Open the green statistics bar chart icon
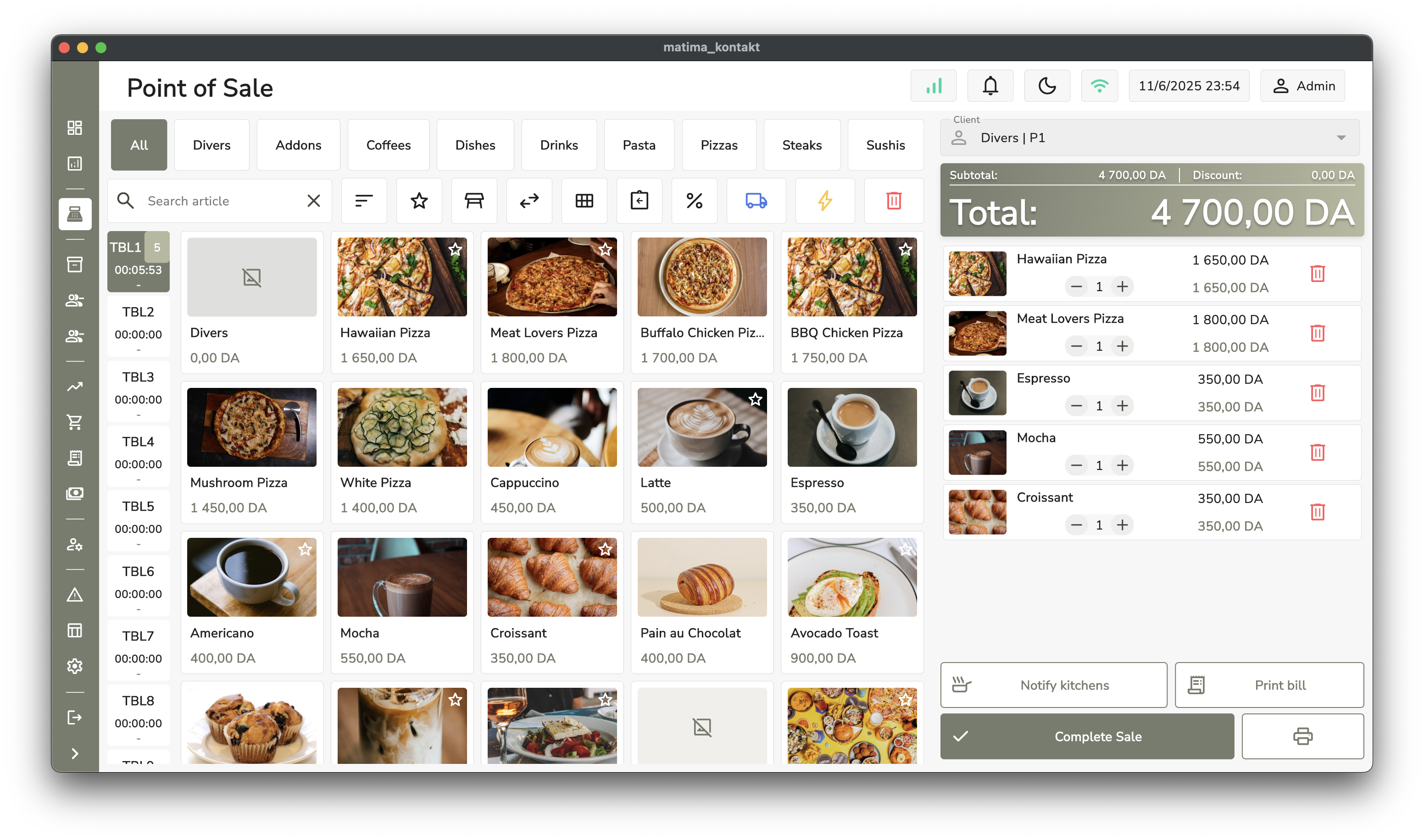1424x840 pixels. [933, 86]
